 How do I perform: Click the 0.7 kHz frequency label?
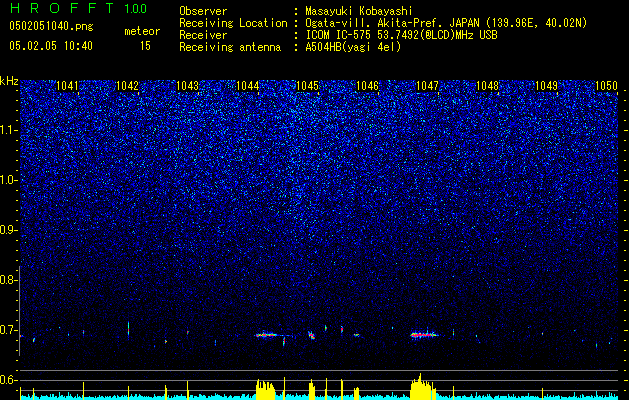(7, 330)
